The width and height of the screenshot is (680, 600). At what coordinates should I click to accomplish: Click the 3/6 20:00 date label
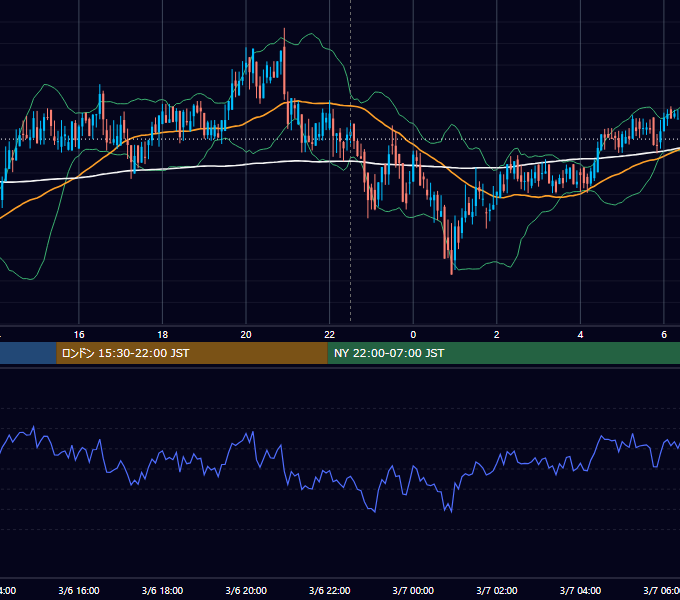coord(246,590)
